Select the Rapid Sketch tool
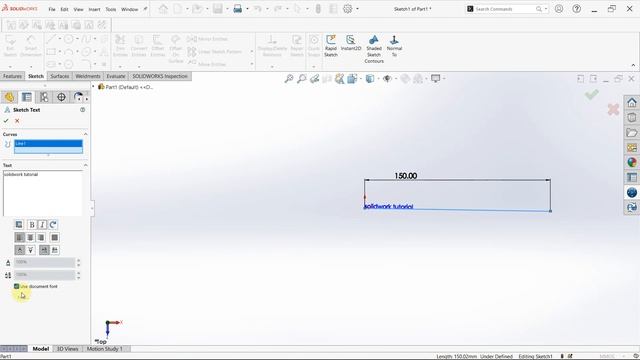 (x=331, y=46)
